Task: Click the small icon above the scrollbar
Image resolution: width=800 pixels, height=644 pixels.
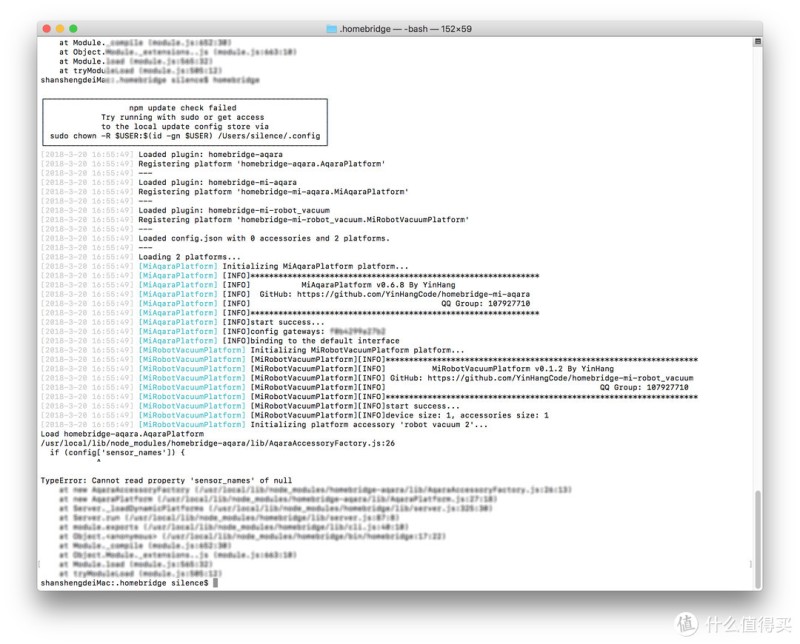Action: pos(758,41)
